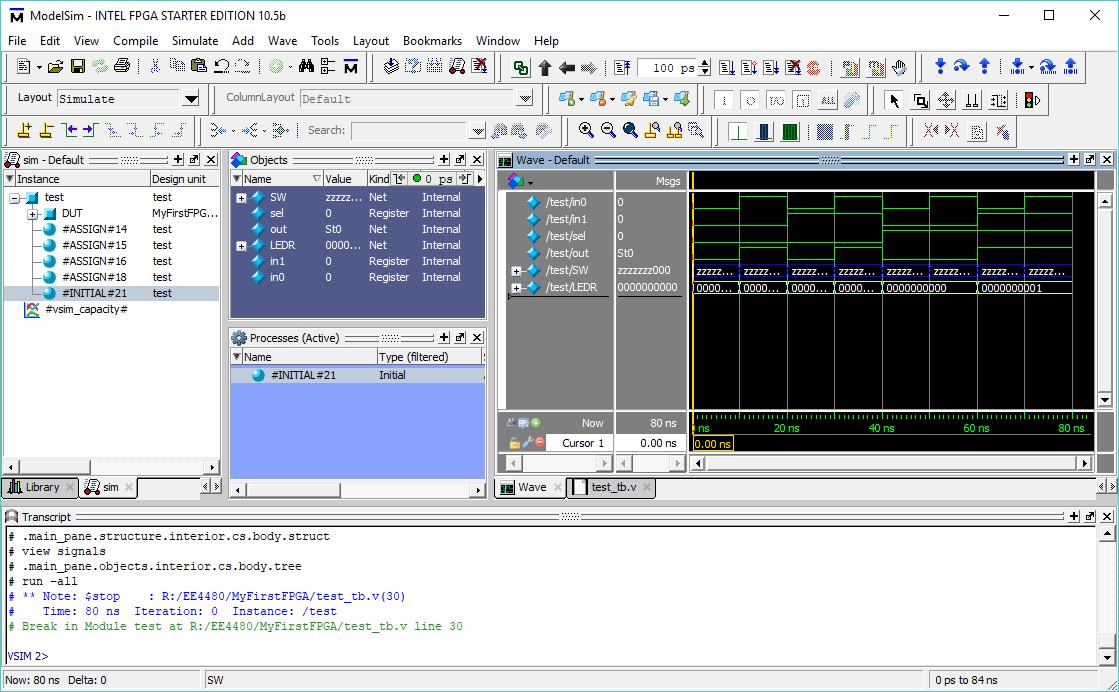Toggle the cursor lock padlock icon
The width and height of the screenshot is (1119, 692).
point(514,443)
